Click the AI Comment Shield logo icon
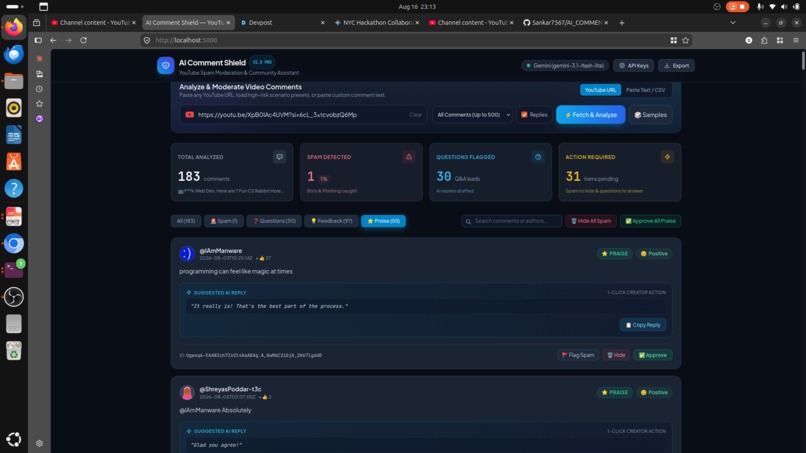806x453 pixels. [x=166, y=66]
